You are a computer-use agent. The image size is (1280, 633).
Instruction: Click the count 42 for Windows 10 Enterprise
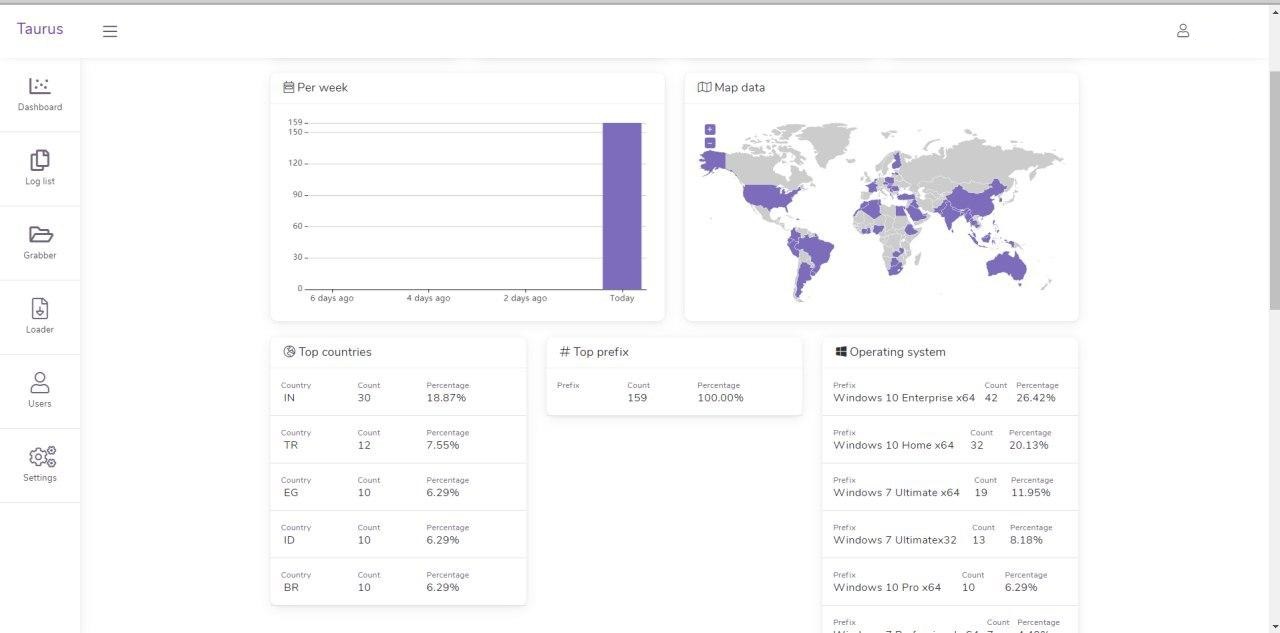pos(991,398)
